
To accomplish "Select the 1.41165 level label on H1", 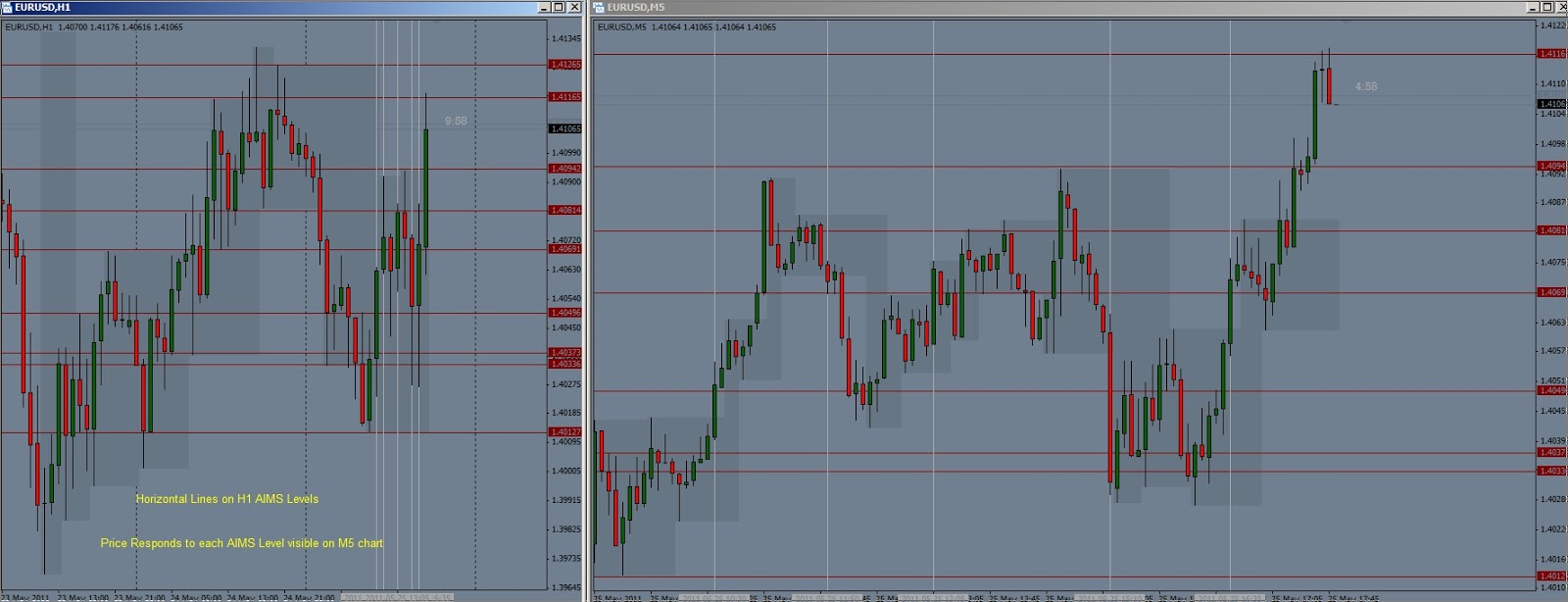I will point(565,97).
